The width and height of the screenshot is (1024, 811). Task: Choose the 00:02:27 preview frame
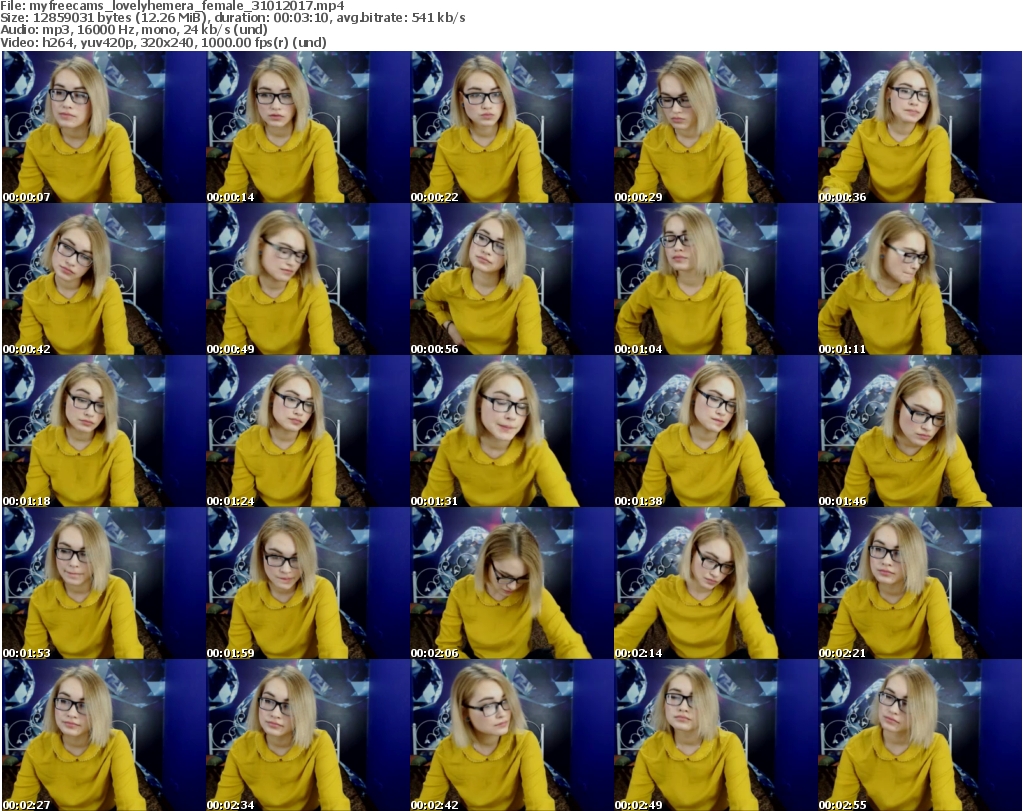(104, 735)
